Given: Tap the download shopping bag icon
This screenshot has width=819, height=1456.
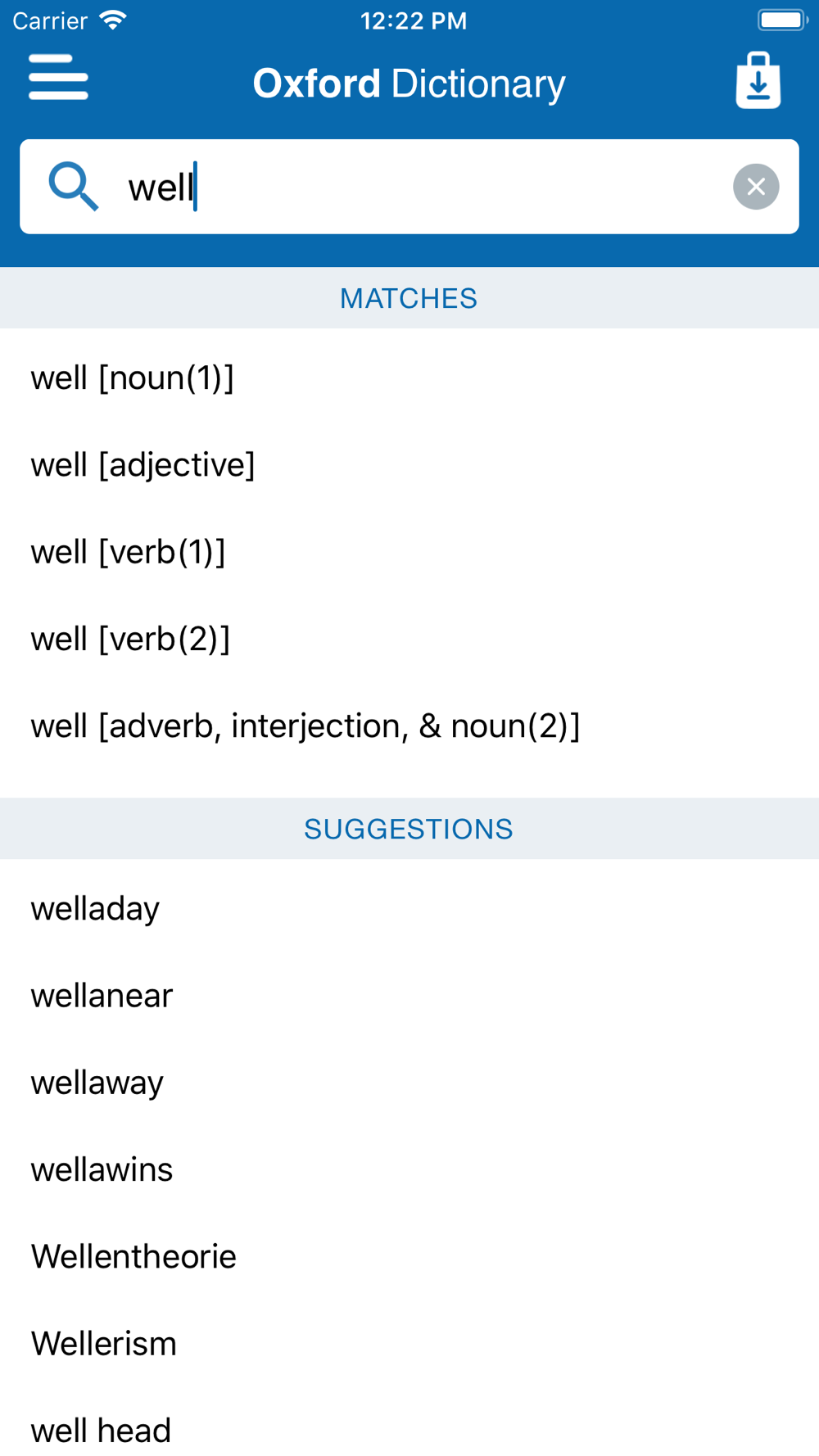Looking at the screenshot, I should (x=758, y=80).
